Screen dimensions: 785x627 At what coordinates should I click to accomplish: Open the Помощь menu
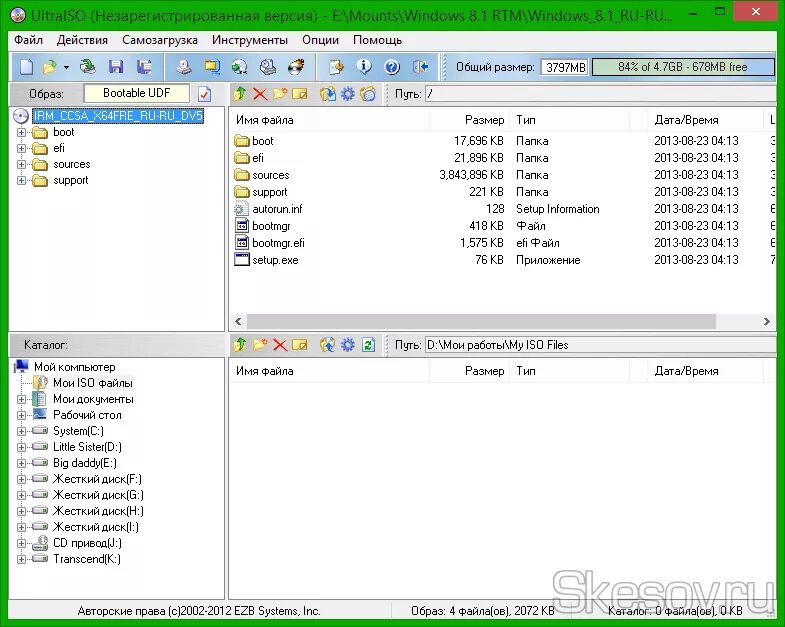(x=377, y=40)
